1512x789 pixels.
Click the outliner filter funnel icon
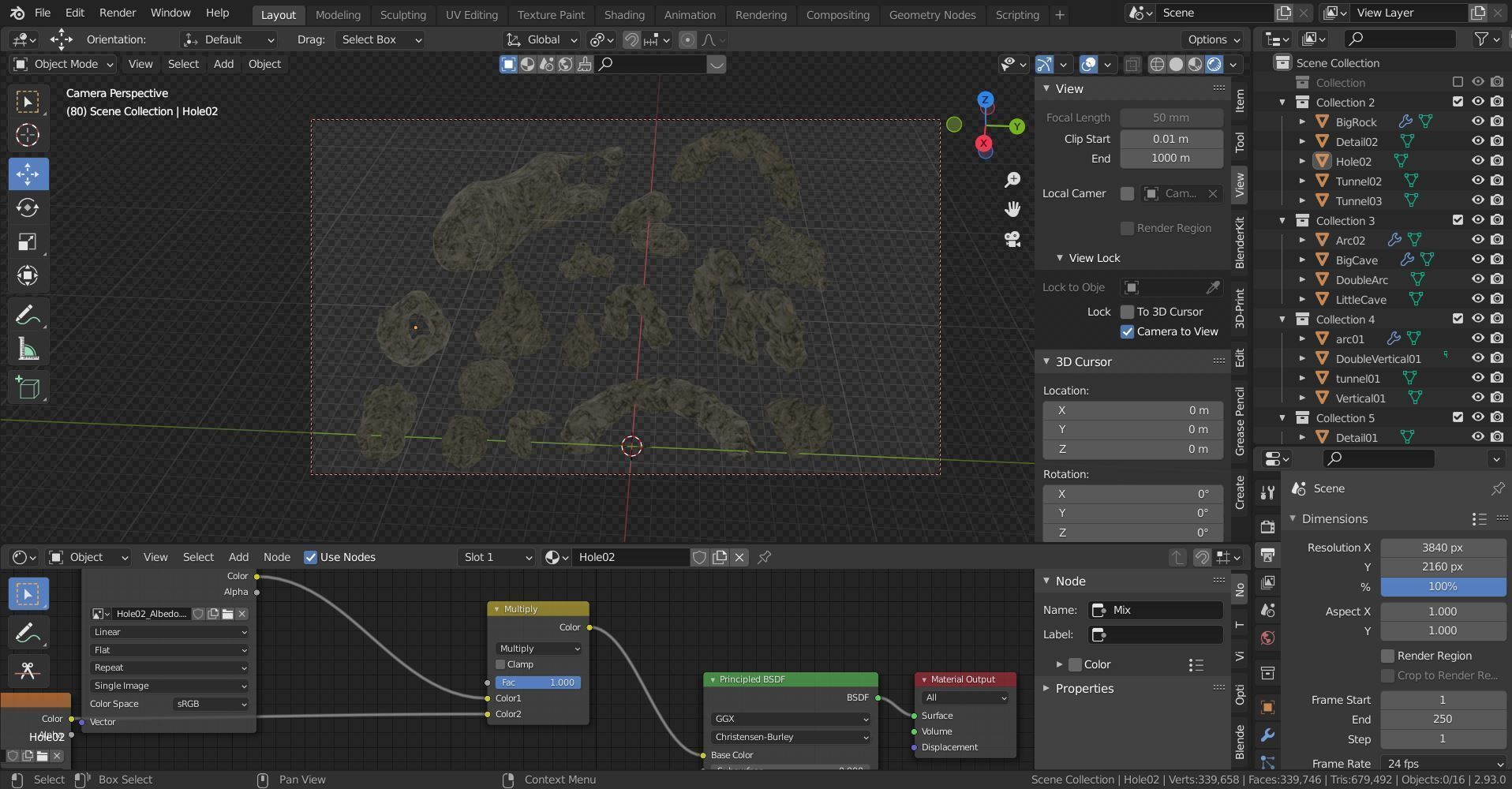pyautogui.click(x=1481, y=39)
